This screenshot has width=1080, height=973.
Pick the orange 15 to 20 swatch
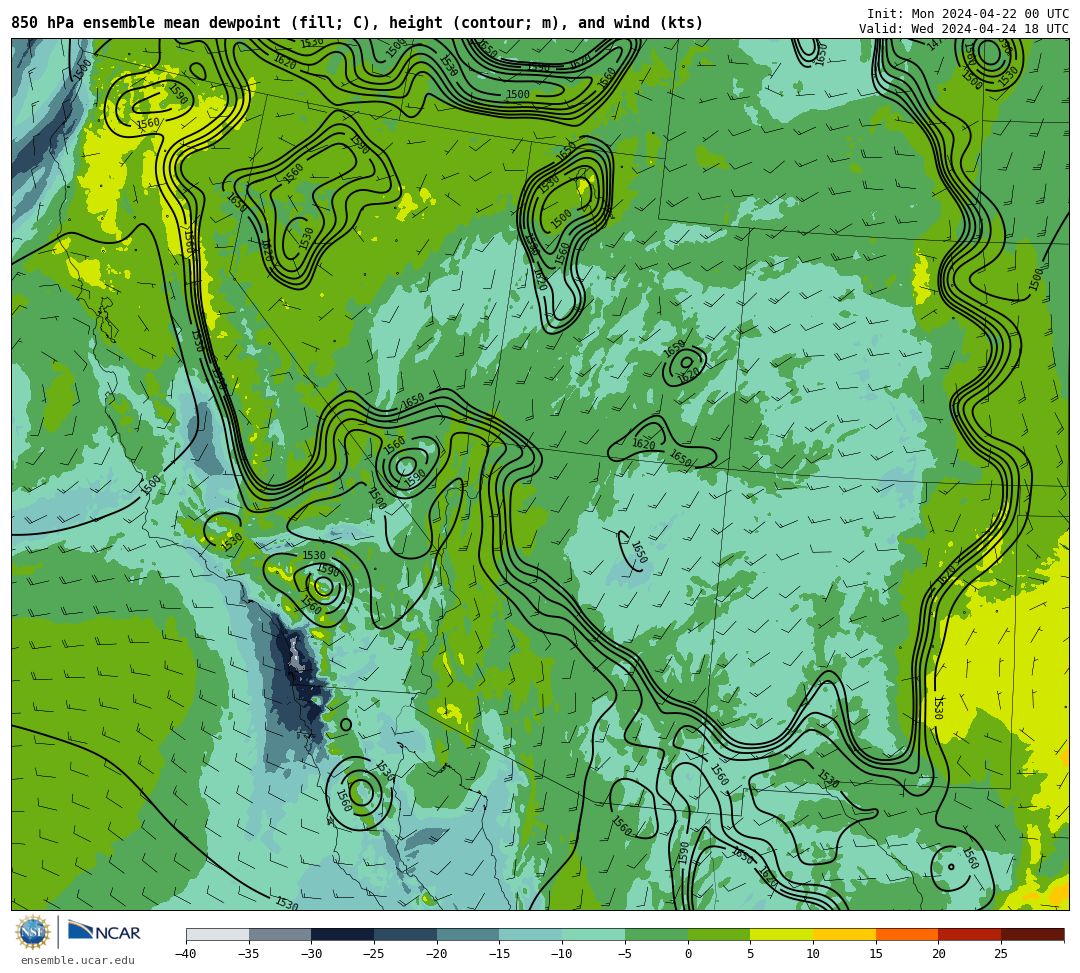click(907, 934)
